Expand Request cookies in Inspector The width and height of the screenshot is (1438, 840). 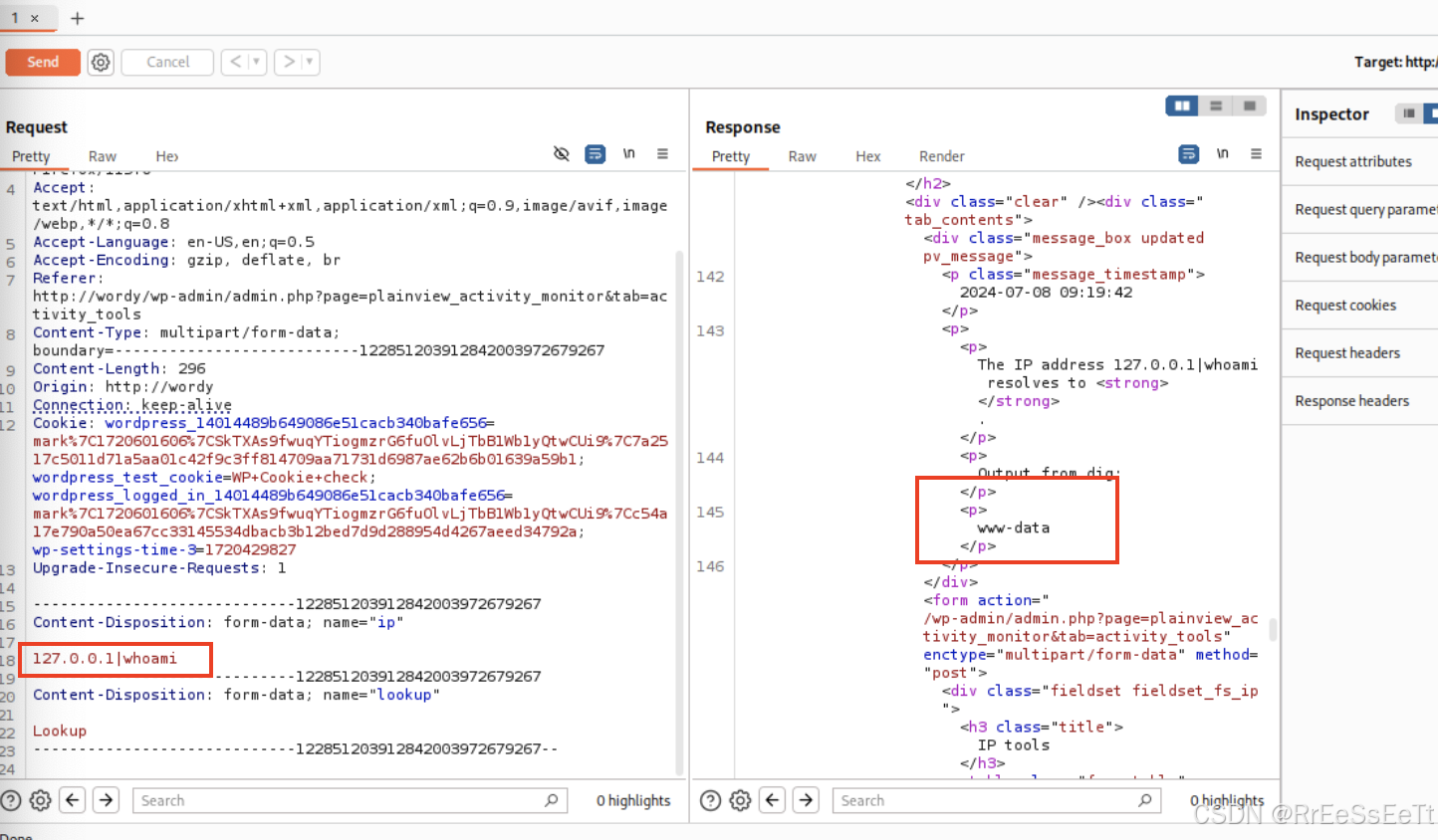(x=1360, y=305)
